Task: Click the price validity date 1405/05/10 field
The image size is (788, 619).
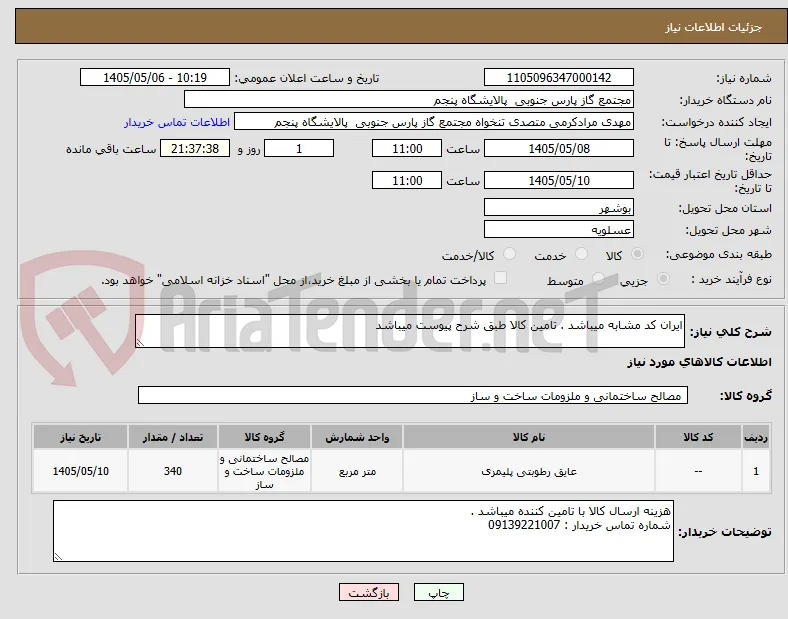Action: [x=559, y=180]
